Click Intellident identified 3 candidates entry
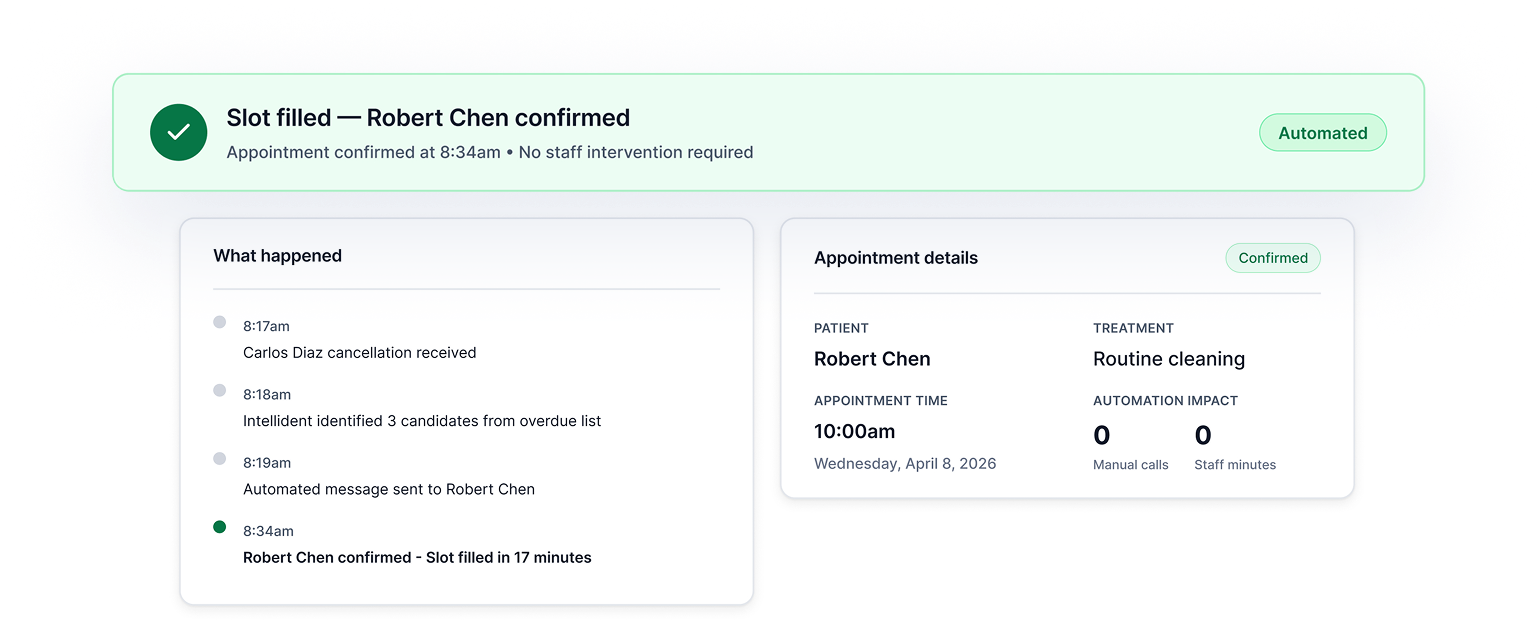This screenshot has height=622, width=1538. (422, 421)
